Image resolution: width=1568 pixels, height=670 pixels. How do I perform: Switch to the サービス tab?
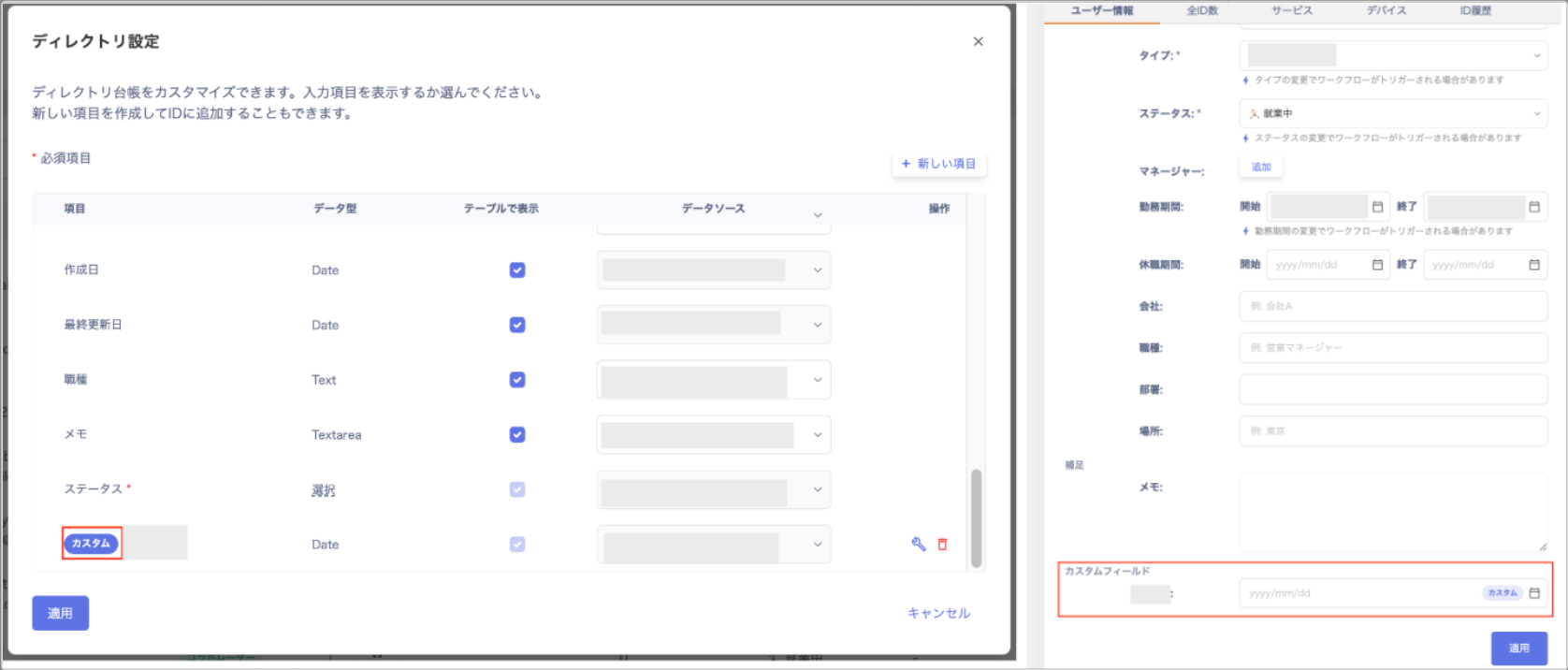coord(1292,10)
